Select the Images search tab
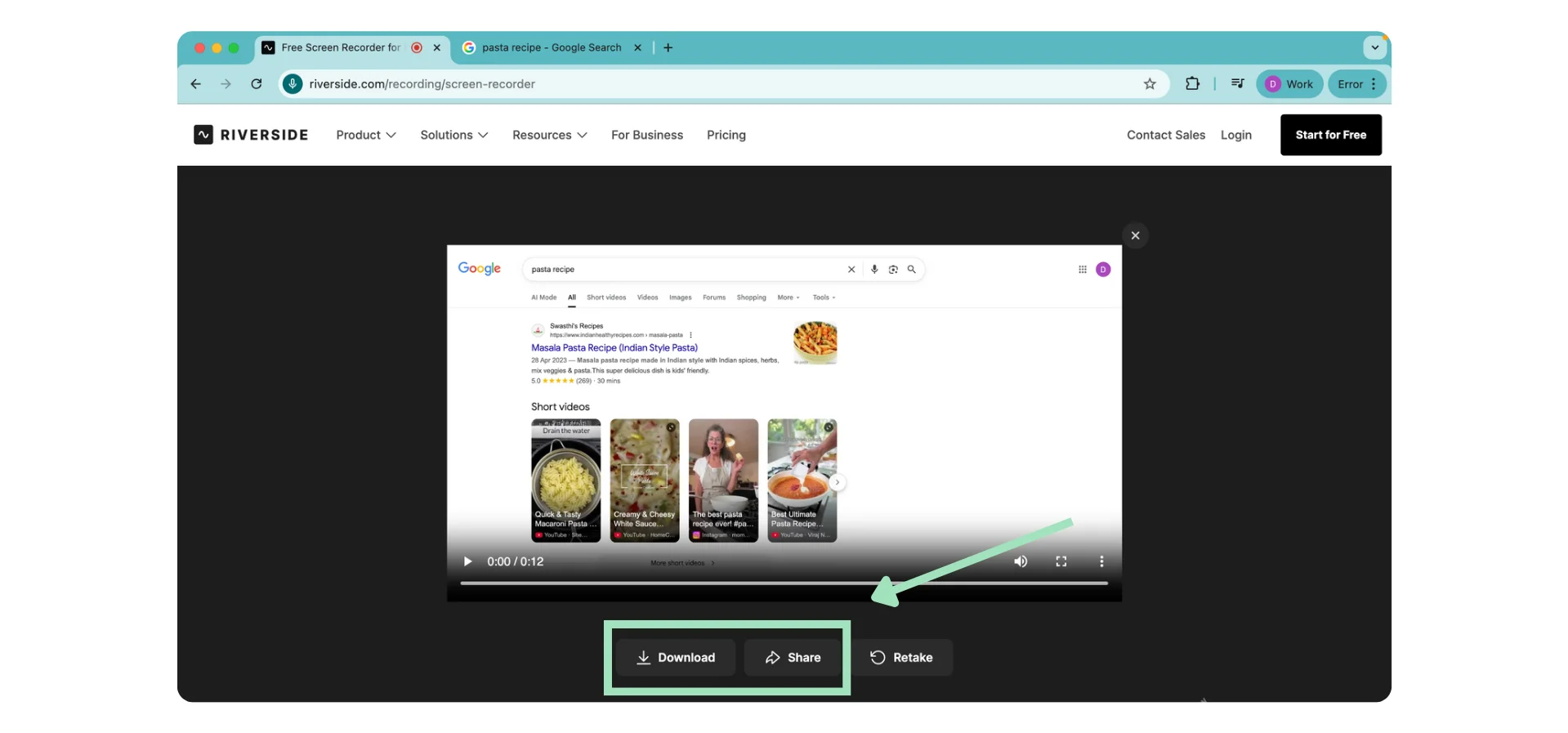This screenshot has width=1568, height=733. [x=681, y=297]
